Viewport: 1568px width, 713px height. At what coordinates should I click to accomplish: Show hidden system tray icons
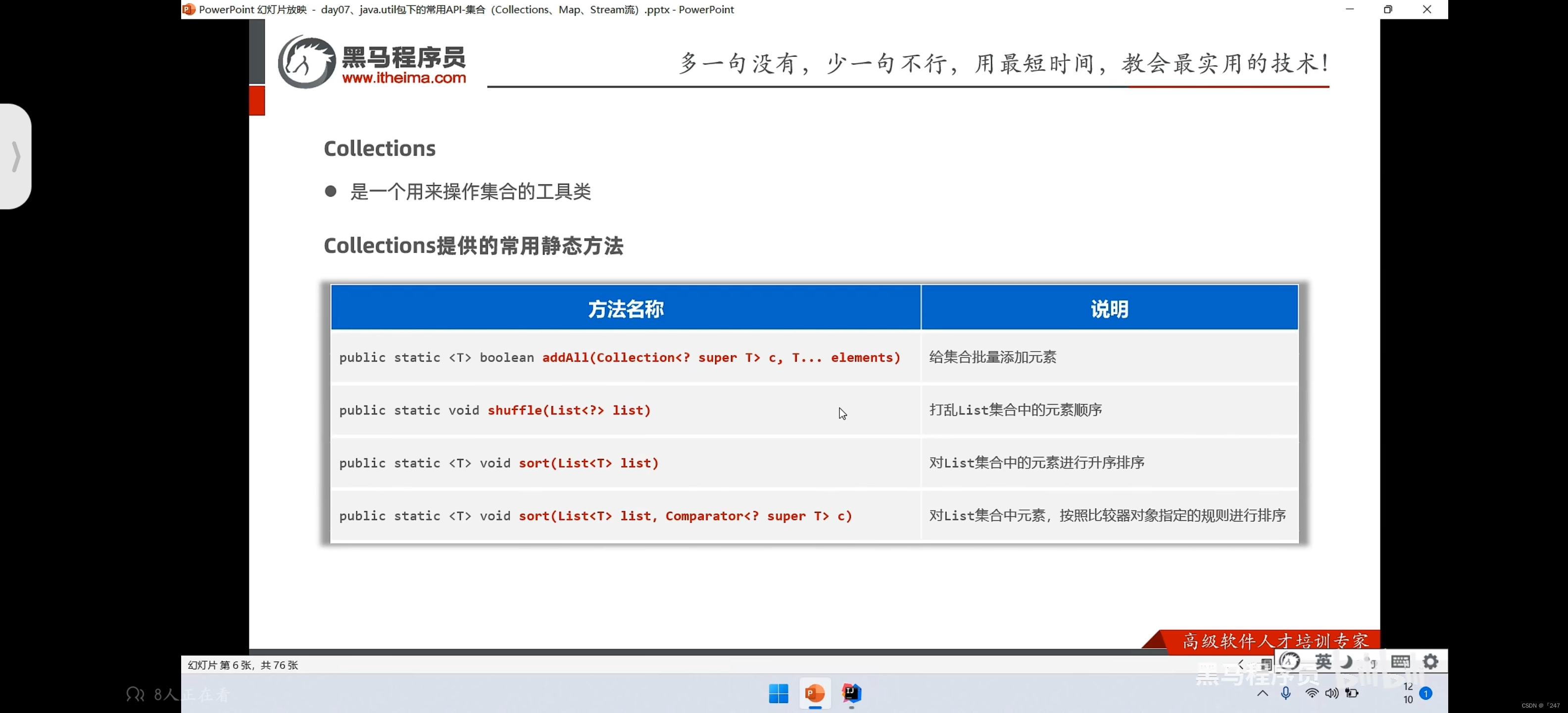coord(1263,694)
